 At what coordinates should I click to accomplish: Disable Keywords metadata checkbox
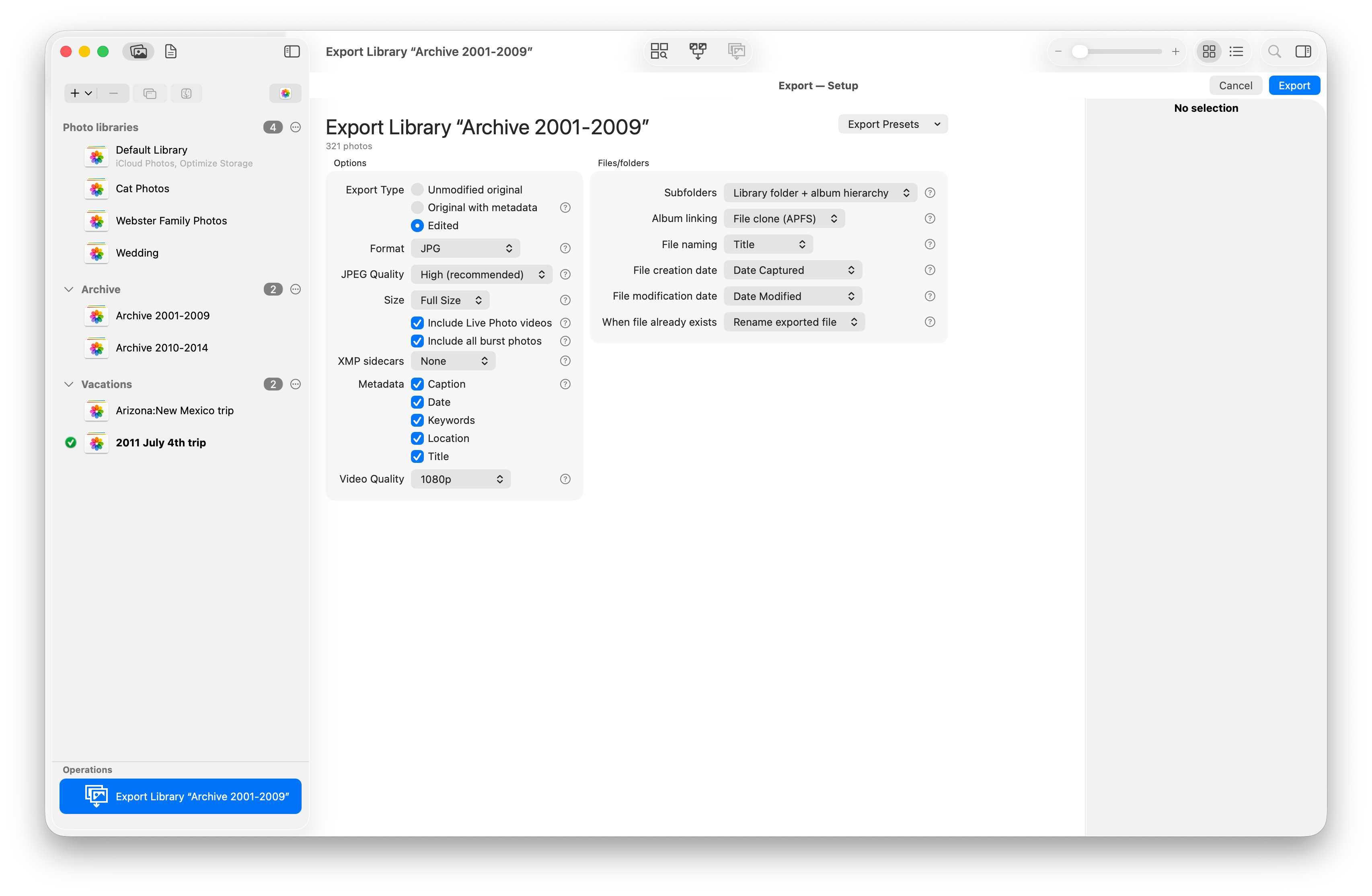417,420
